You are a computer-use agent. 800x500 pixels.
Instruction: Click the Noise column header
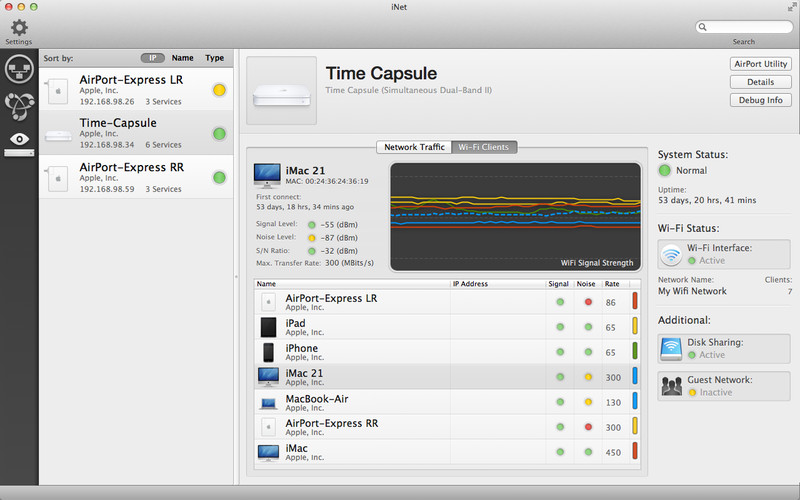(586, 284)
